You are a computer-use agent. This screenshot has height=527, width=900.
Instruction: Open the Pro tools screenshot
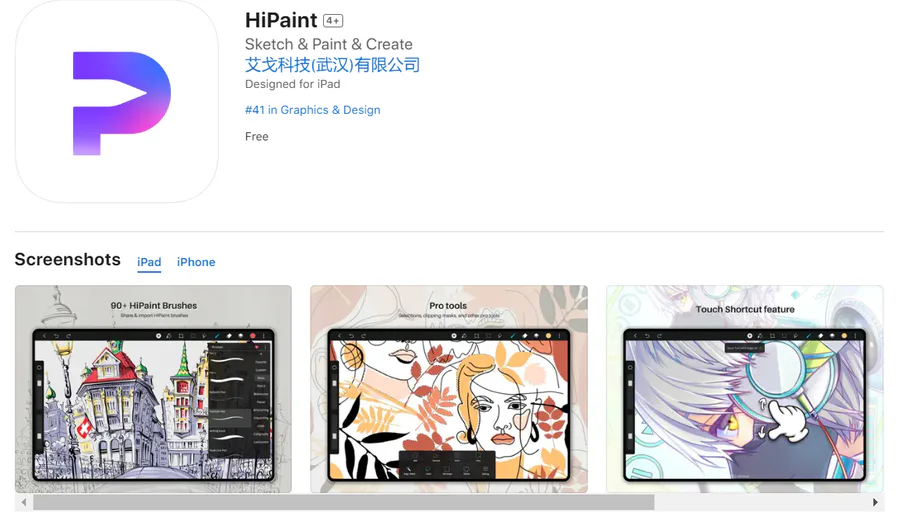pos(449,389)
